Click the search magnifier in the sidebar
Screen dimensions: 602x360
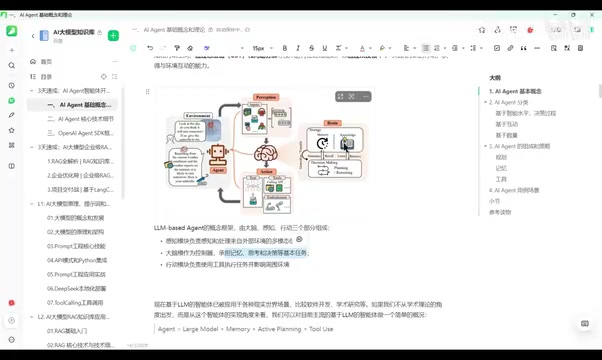[12, 66]
